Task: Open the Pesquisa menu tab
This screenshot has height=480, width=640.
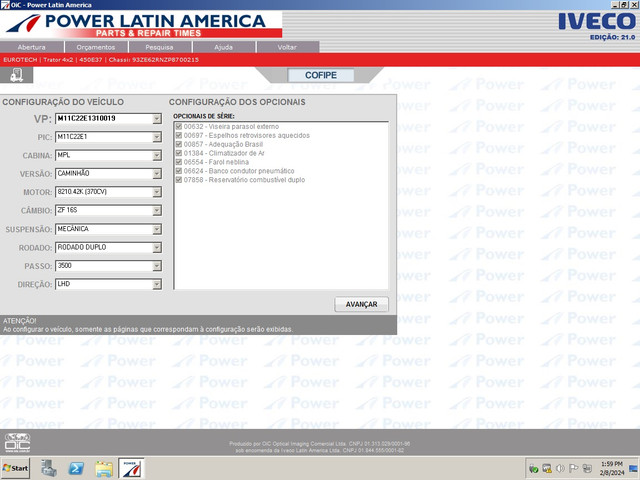Action: (x=160, y=47)
